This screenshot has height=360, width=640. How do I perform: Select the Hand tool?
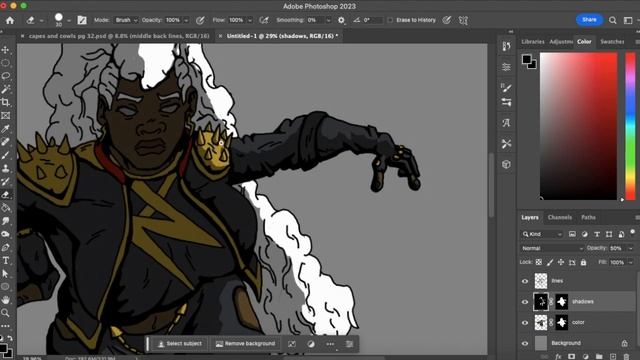(x=6, y=300)
